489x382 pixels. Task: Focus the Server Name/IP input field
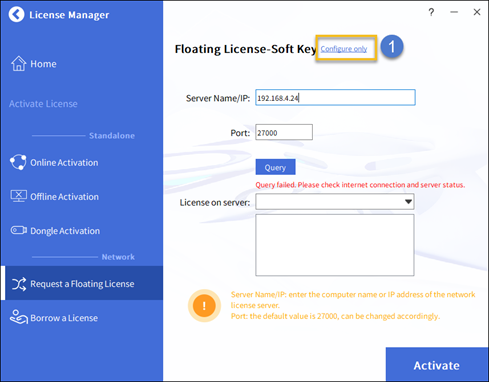335,98
